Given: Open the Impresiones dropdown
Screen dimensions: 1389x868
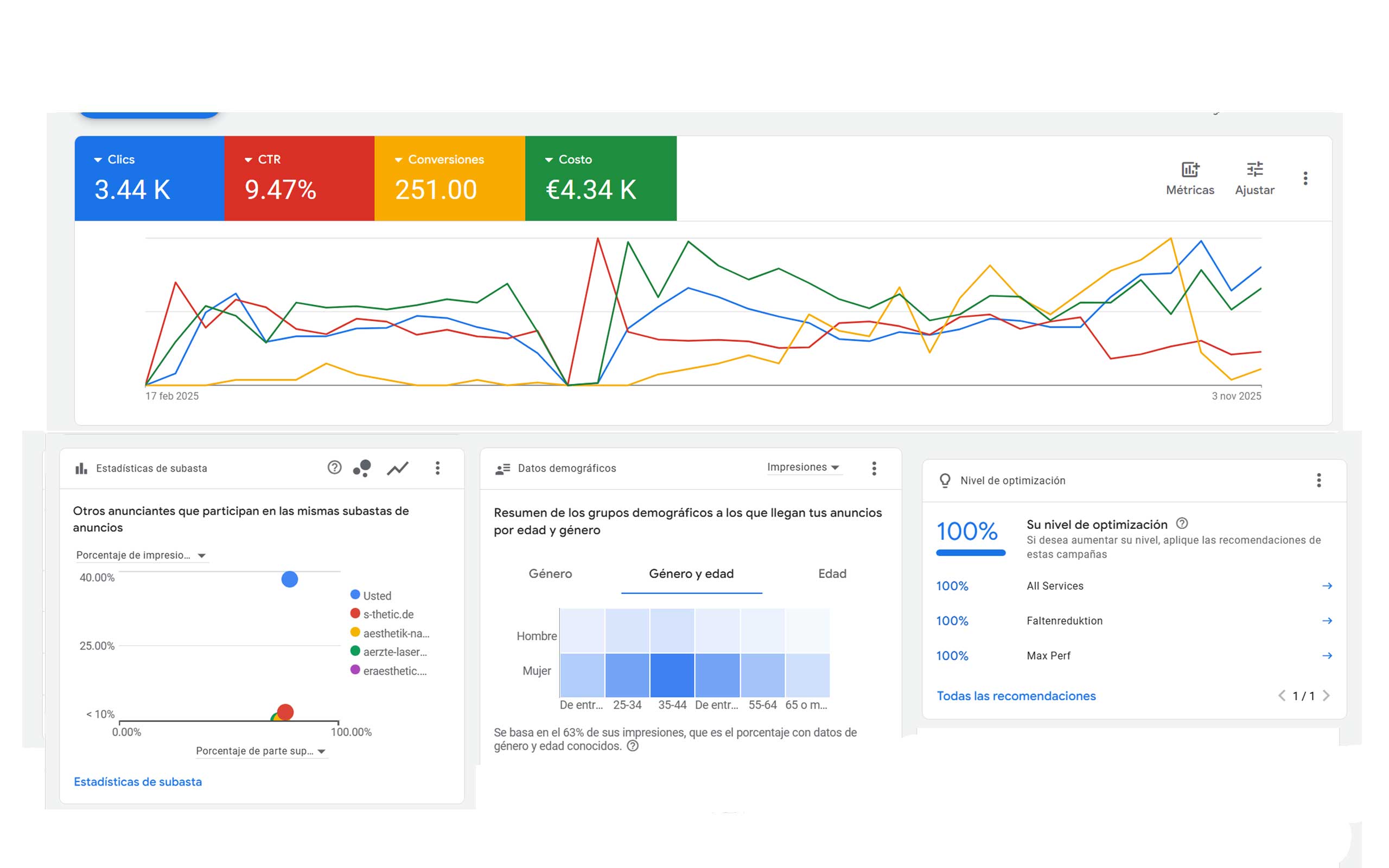Looking at the screenshot, I should [x=803, y=467].
